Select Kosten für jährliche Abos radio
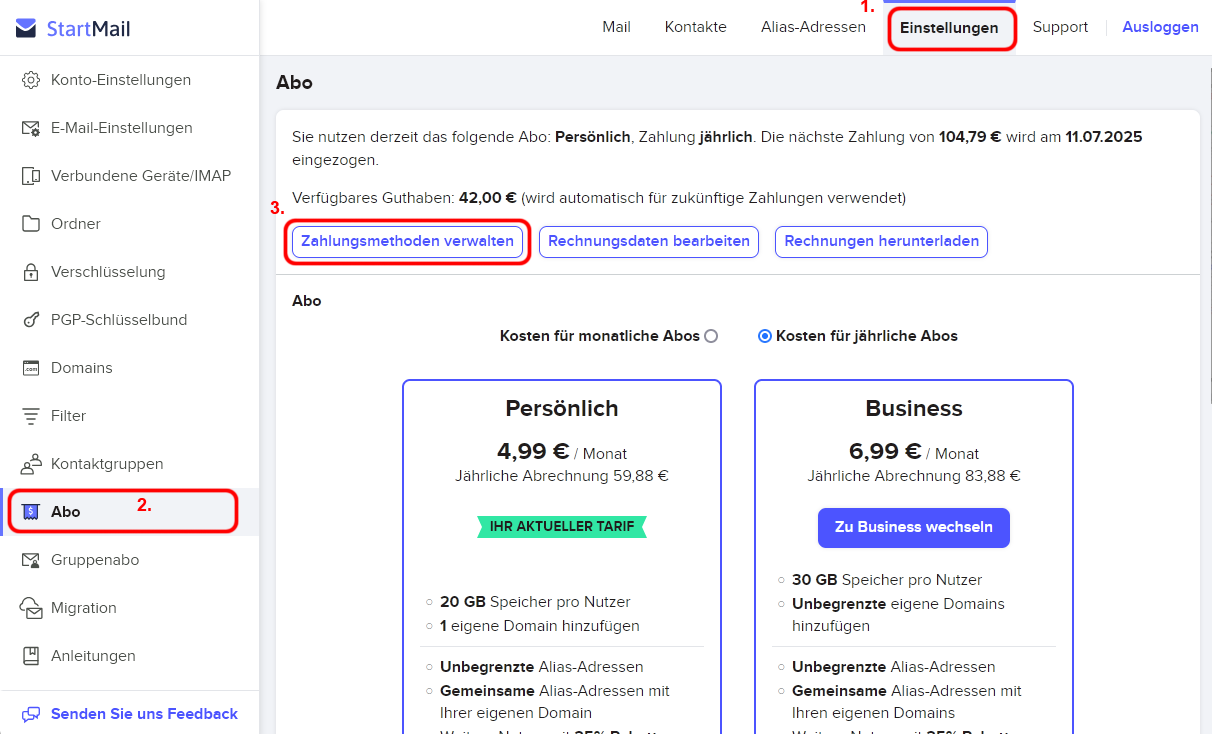1212x734 pixels. click(x=765, y=336)
